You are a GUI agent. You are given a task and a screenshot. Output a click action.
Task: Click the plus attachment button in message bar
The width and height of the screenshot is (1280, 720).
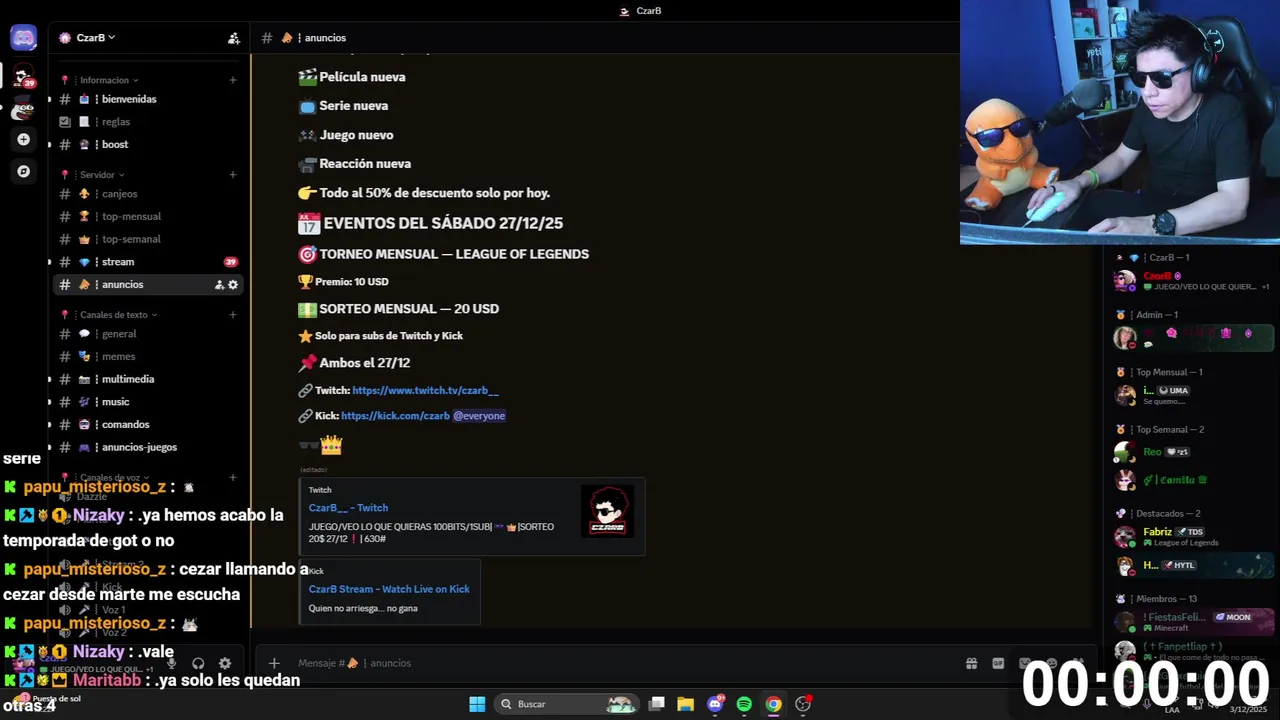(273, 663)
